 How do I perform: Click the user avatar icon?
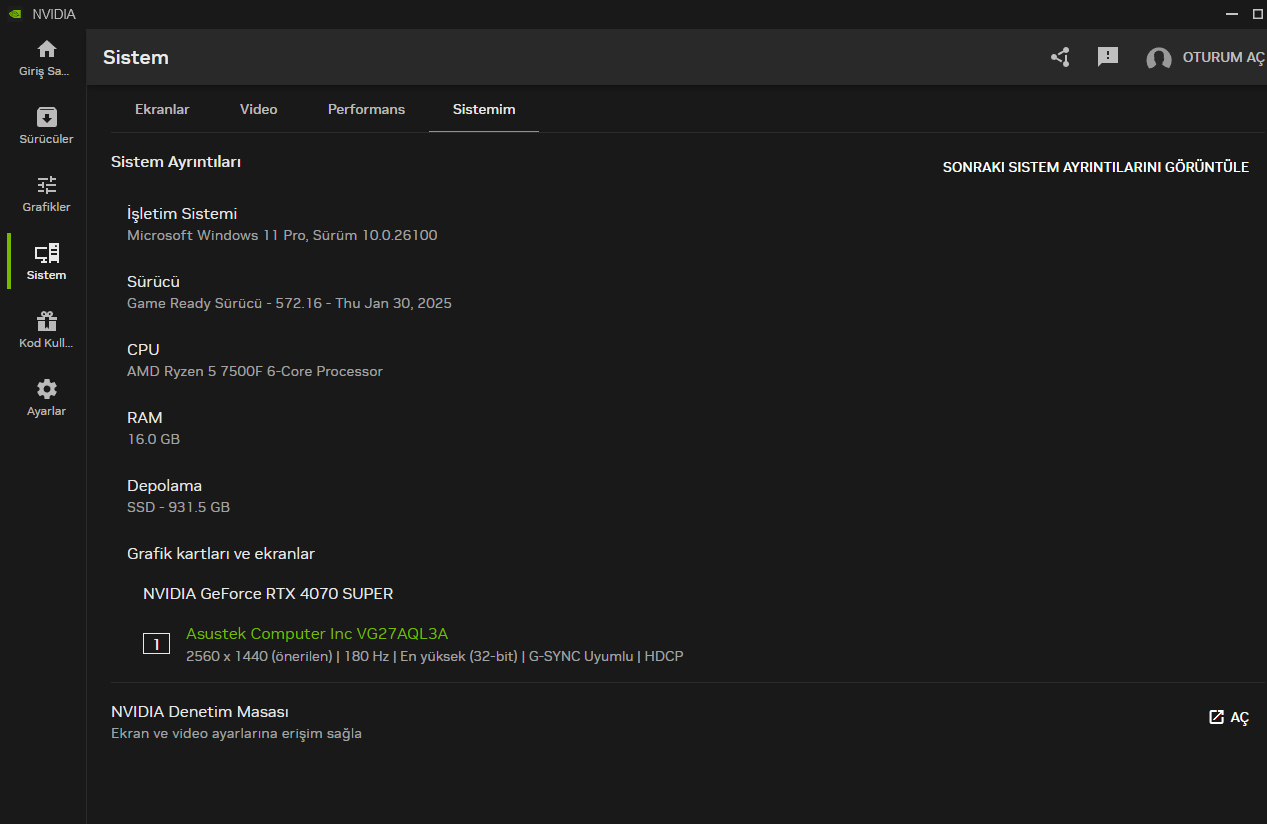coord(1158,58)
